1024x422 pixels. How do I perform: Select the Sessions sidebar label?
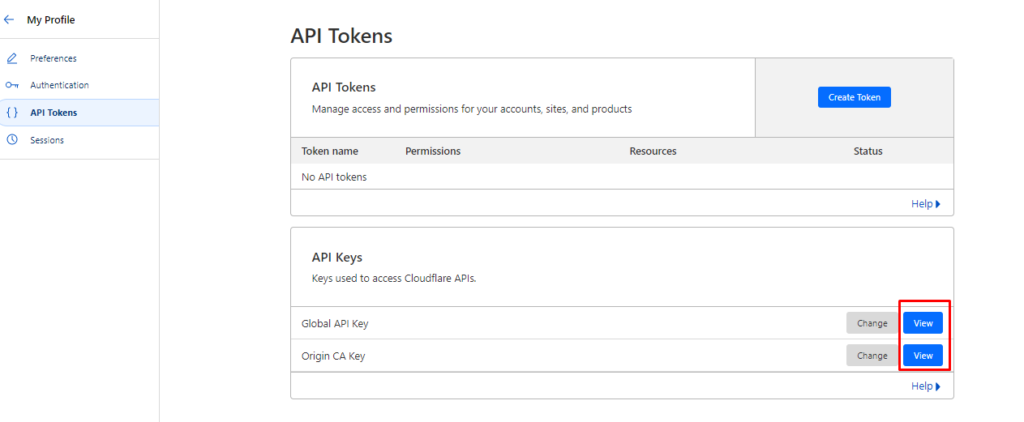47,140
